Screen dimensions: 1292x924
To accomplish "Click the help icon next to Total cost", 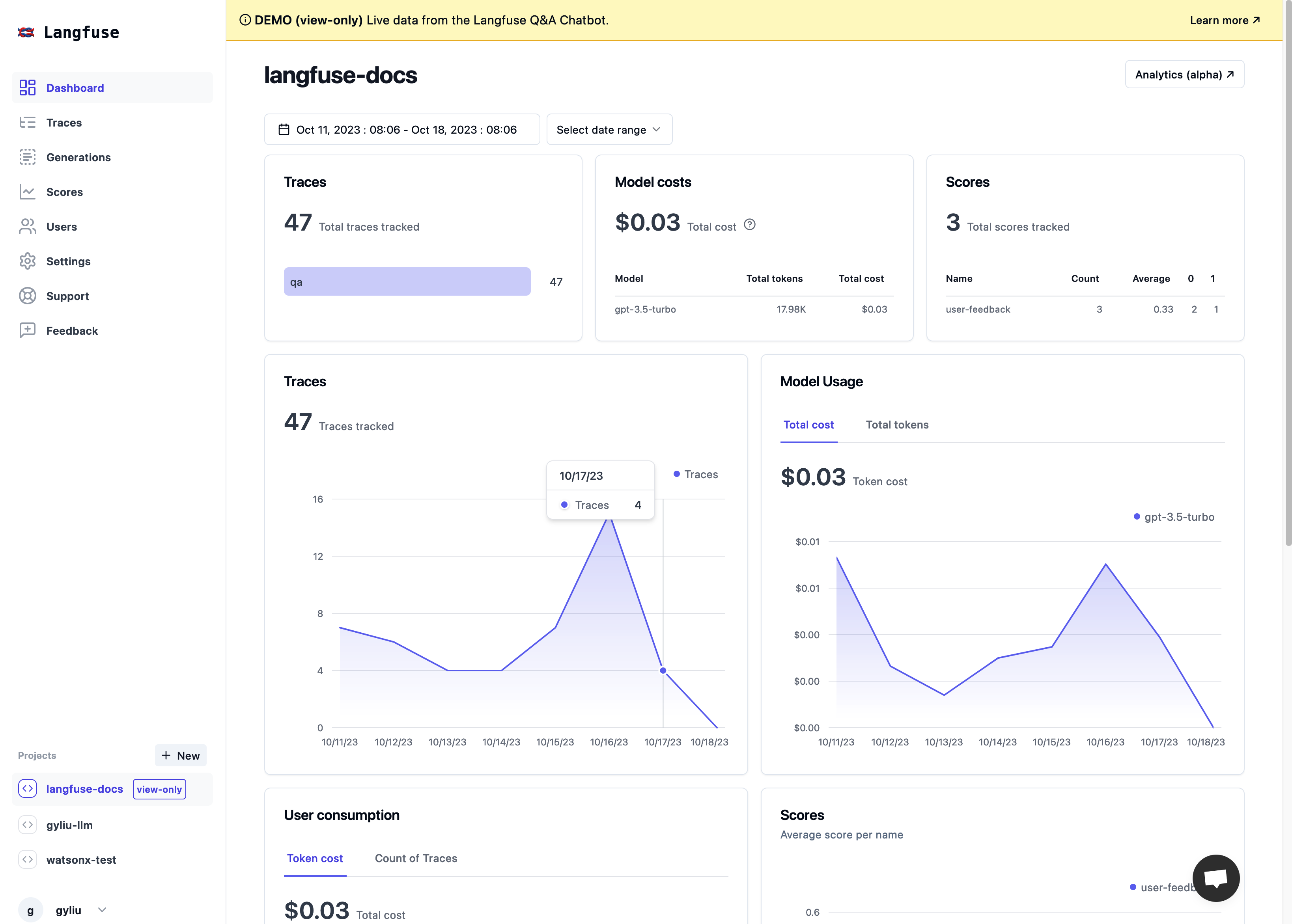I will pos(750,225).
